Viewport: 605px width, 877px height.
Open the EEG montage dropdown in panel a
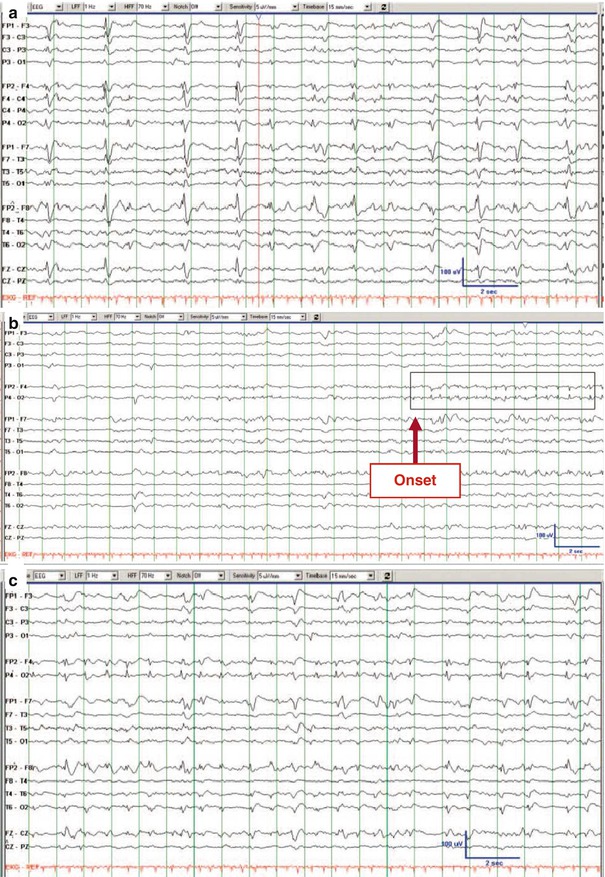(40, 6)
